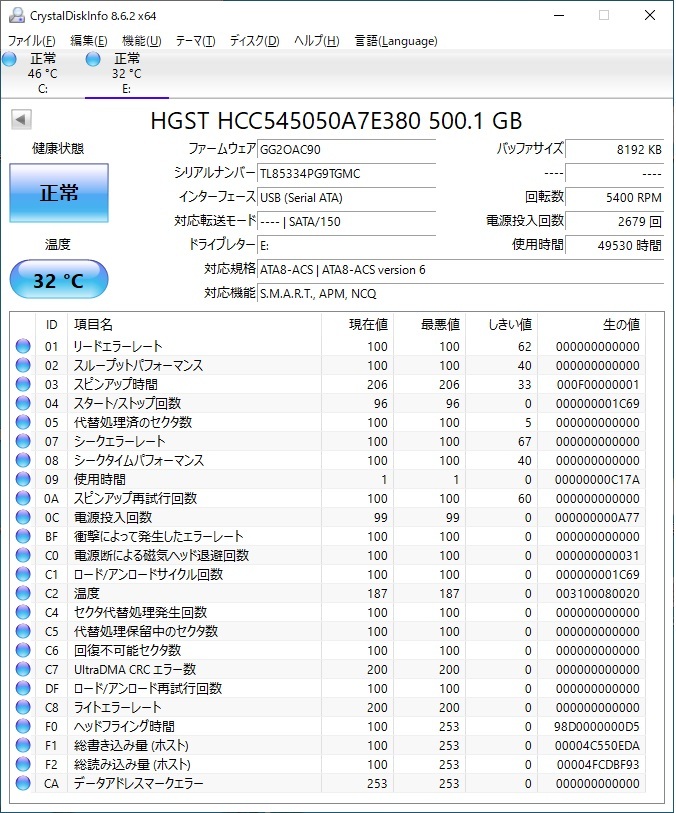Click the interface field USB (Serial ATA)
676x813 pixels.
[x=346, y=198]
